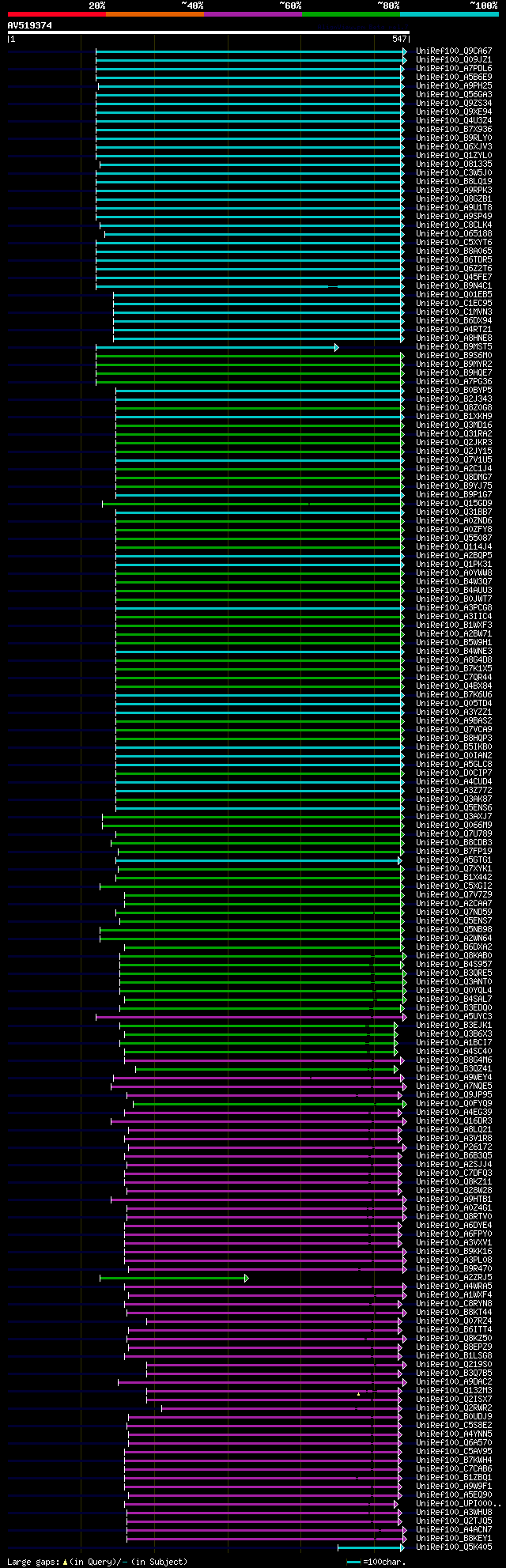Open hit UniRef100_B9R470
The height and width of the screenshot is (1568, 506).
pos(454,1269)
